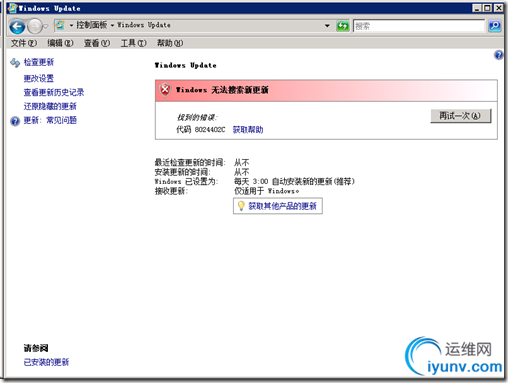508x383 pixels.
Task: Open the recent pages dropdown arrow
Action: tap(46, 26)
